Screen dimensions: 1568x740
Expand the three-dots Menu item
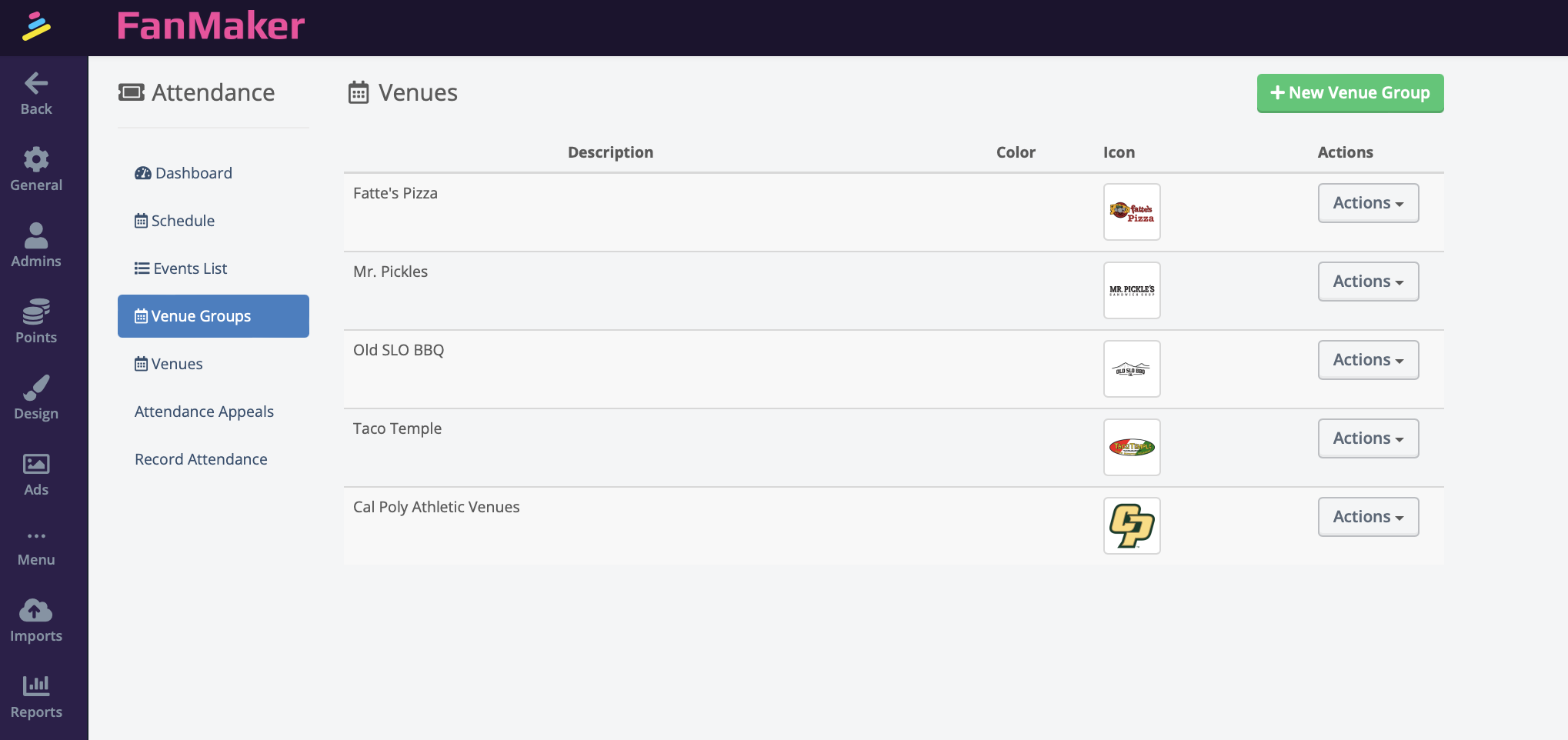pos(36,536)
